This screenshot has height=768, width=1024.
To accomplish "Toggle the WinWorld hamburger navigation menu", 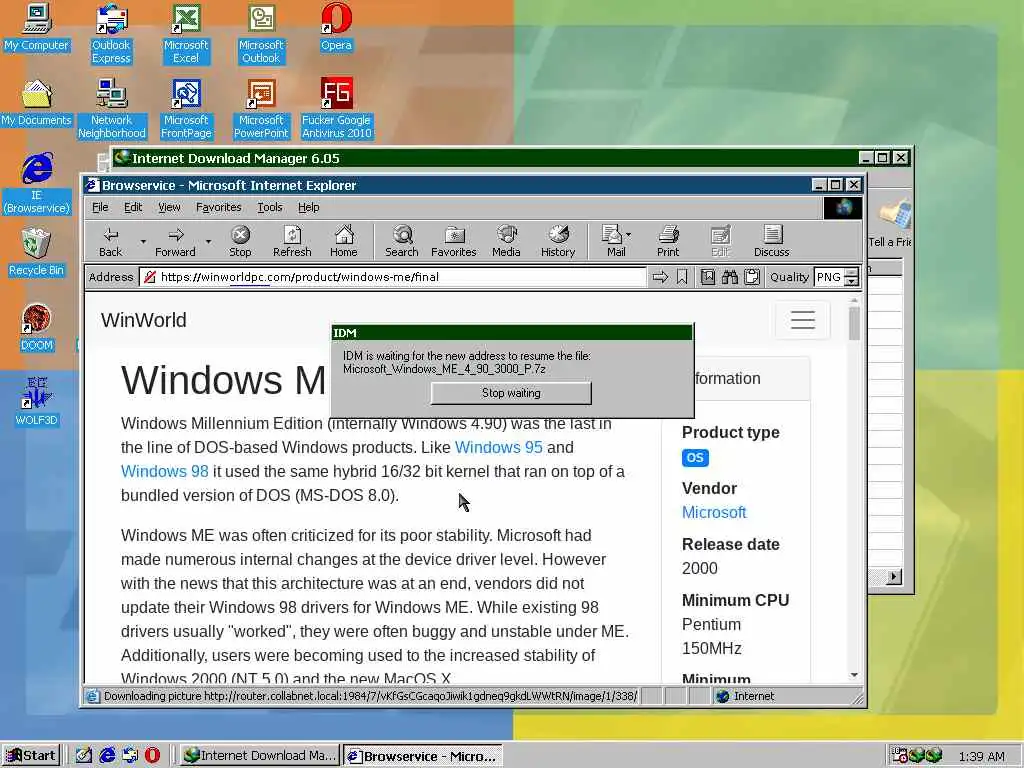I will pos(803,320).
